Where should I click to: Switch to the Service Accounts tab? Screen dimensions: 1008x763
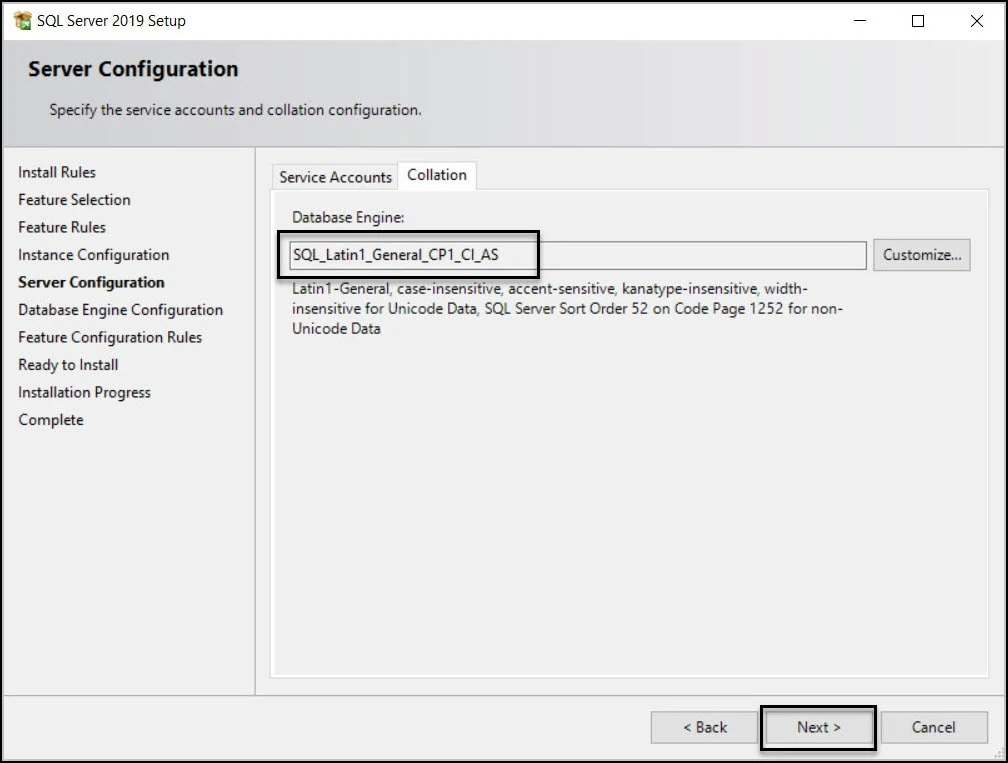coord(335,177)
